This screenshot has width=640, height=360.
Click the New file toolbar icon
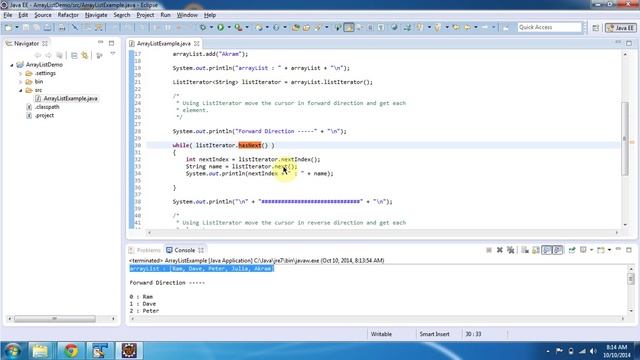8,27
